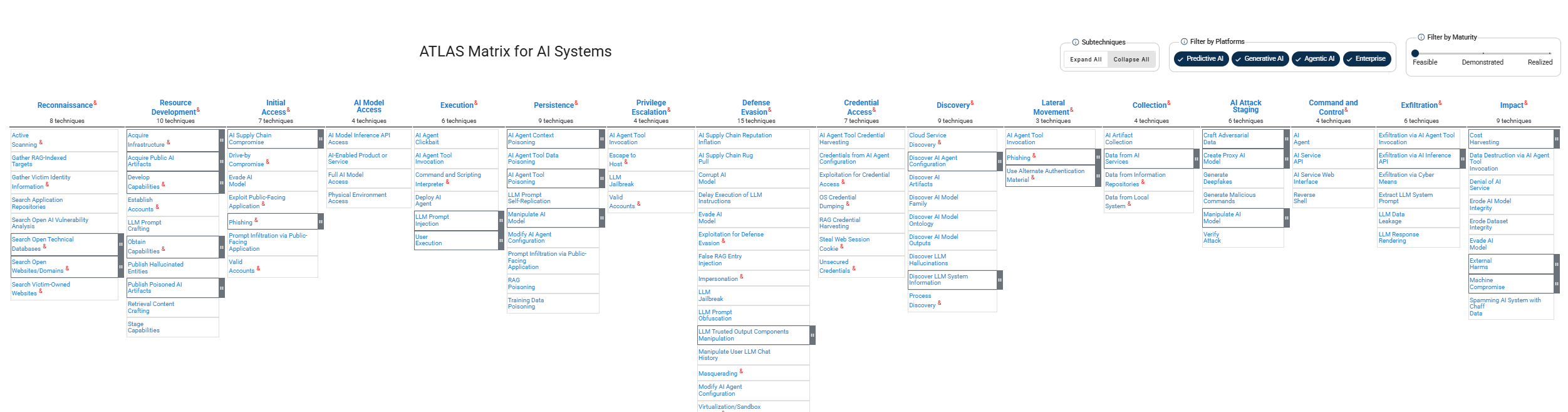This screenshot has height=412, width=1568.
Task: Click the red ATT&CK icon beside Resource Development heading
Action: point(198,110)
